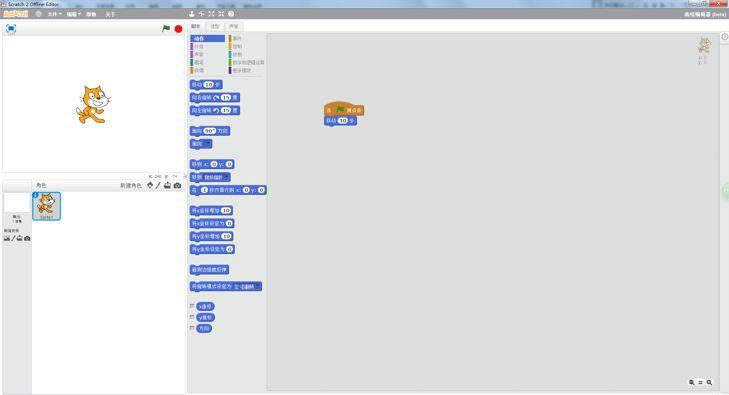Click the value field of change x by block
The width and height of the screenshot is (729, 395).
pos(226,211)
